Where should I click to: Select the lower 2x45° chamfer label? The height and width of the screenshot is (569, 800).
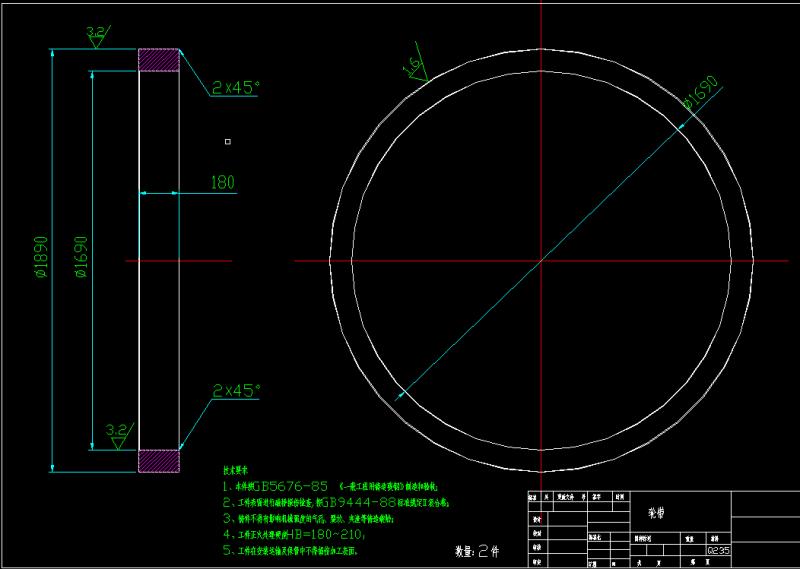pos(235,389)
